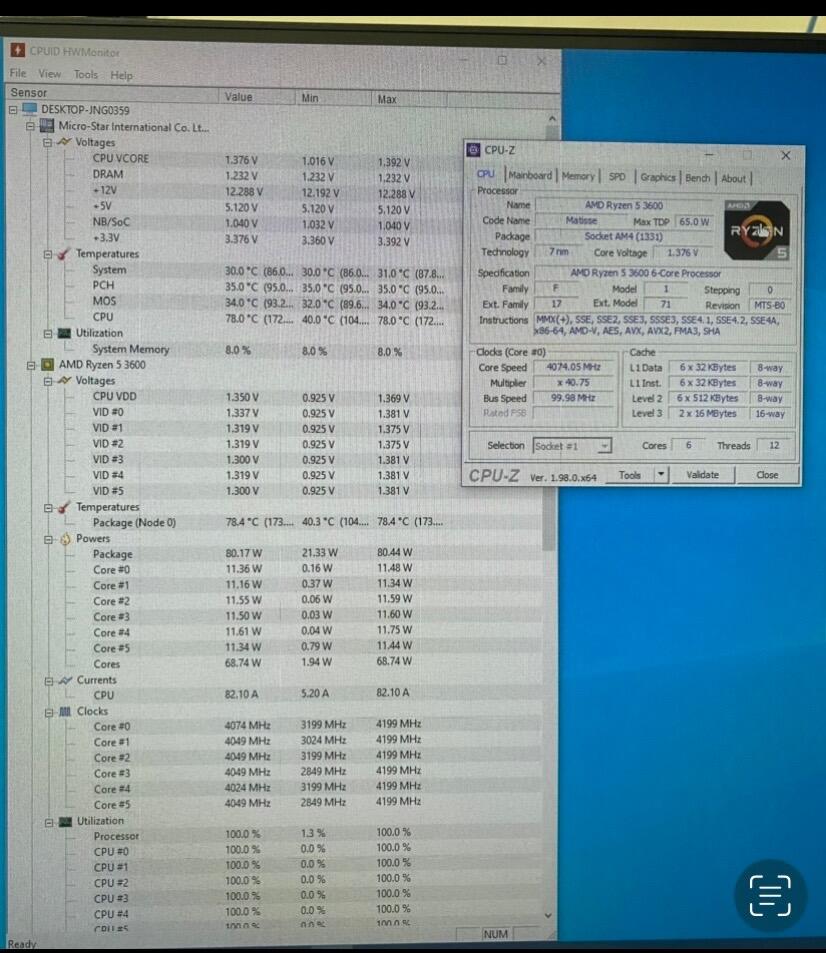Click the Tools button in CPU-Z
826x953 pixels.
tap(630, 475)
